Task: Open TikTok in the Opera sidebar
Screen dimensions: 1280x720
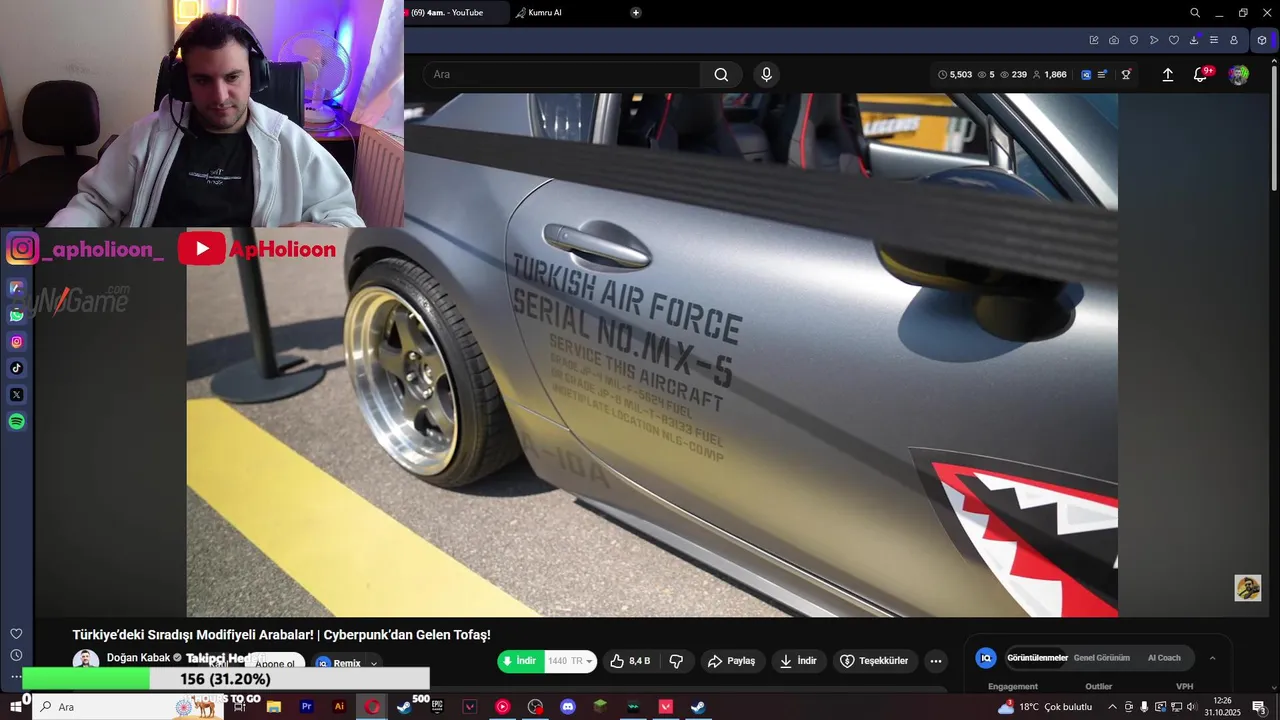Action: point(17,368)
